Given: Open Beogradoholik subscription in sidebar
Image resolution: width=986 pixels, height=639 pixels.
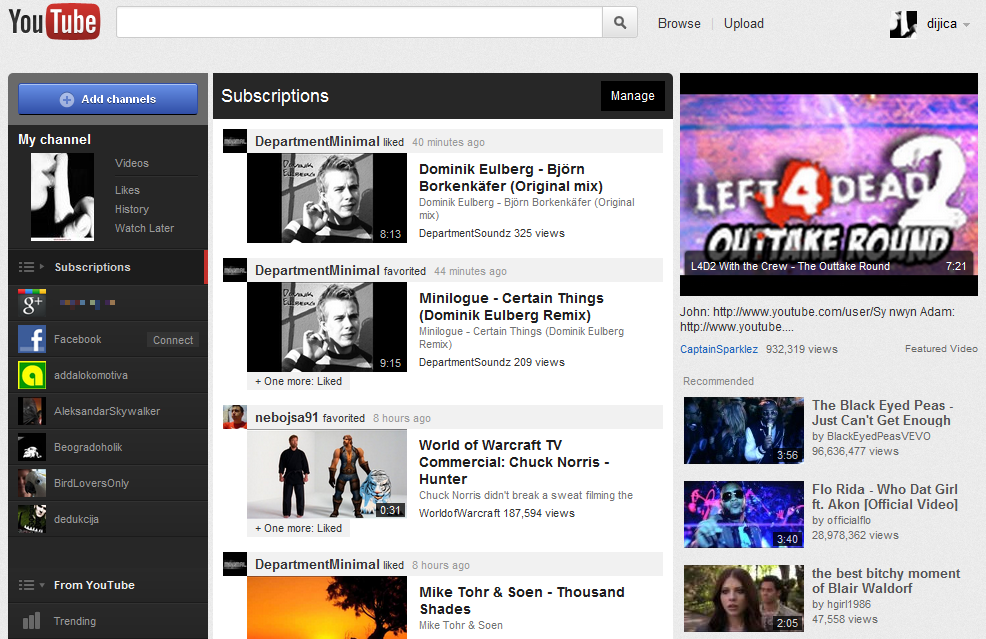Looking at the screenshot, I should [x=88, y=447].
